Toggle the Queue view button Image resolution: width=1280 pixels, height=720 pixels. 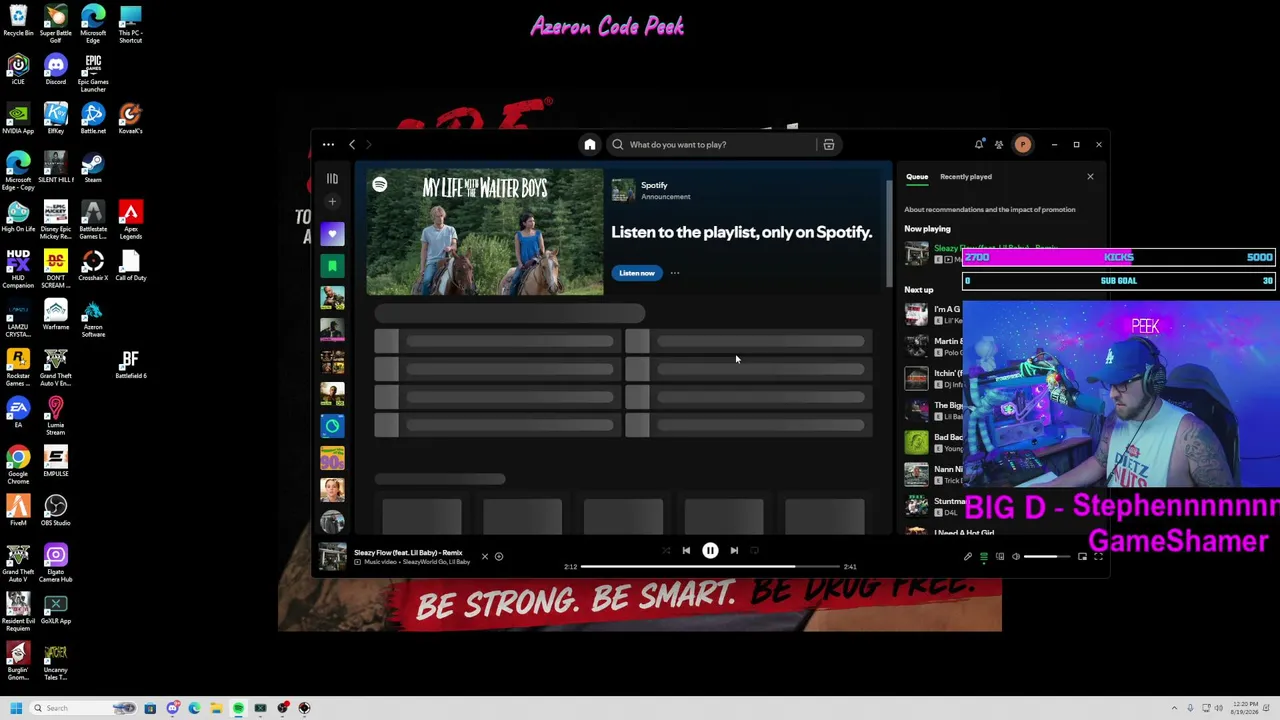pos(983,557)
